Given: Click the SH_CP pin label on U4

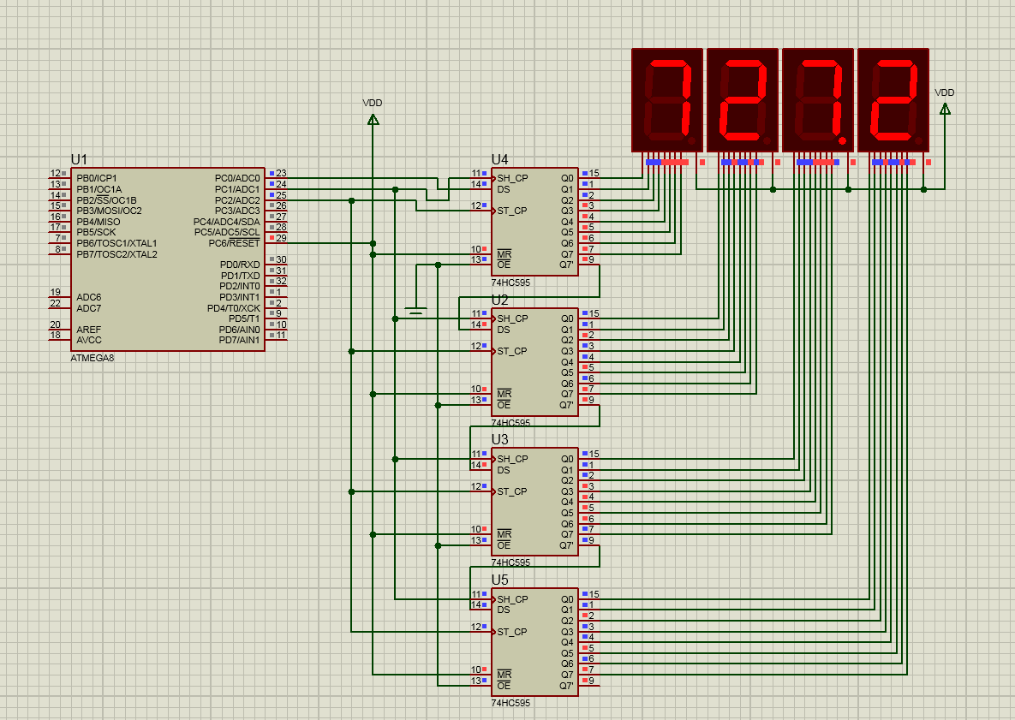Looking at the screenshot, I should tap(513, 178).
